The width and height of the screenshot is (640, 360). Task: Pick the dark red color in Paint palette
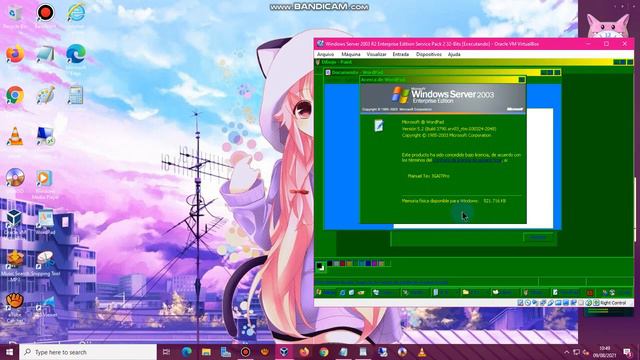click(x=342, y=264)
